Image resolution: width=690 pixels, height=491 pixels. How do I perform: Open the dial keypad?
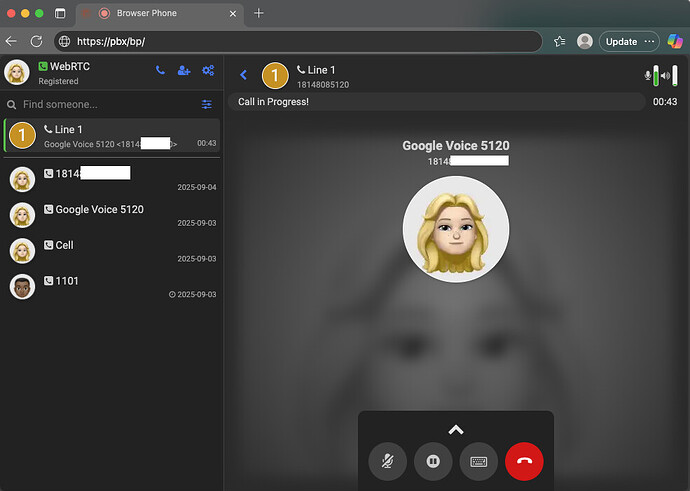(x=478, y=462)
